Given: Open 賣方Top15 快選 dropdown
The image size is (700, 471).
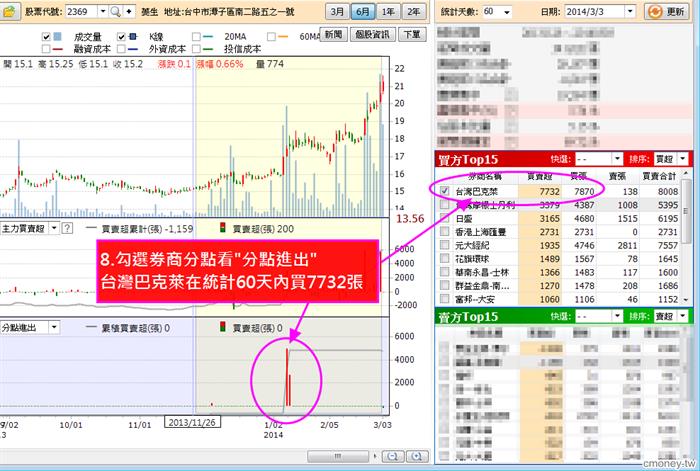Looking at the screenshot, I should click(617, 316).
